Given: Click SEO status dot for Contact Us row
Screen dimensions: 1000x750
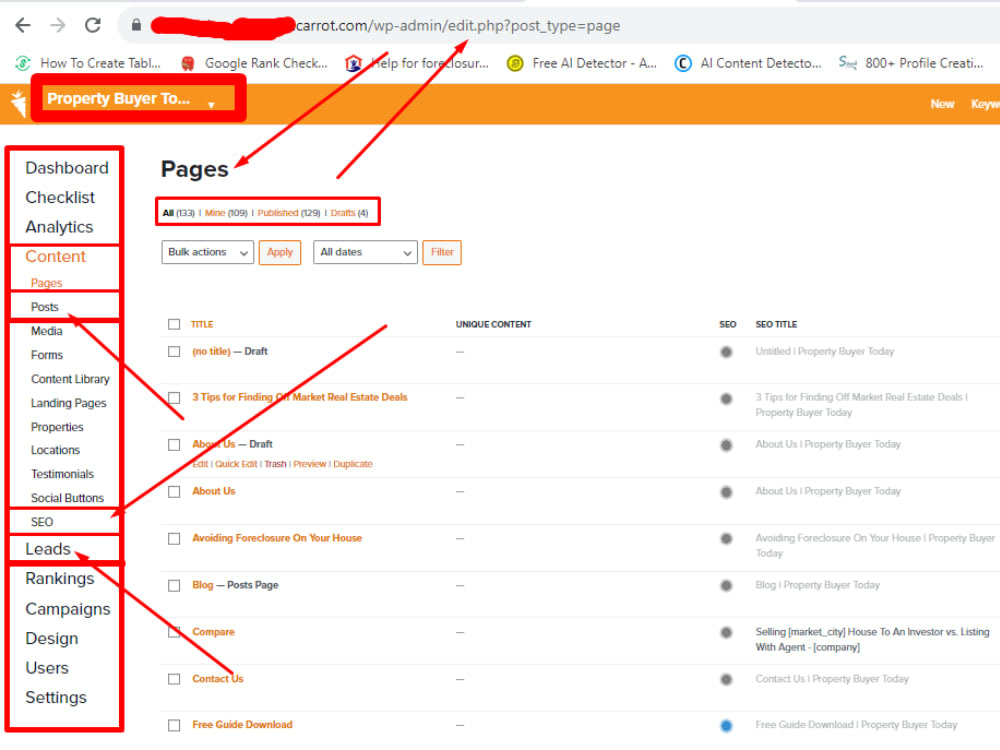Looking at the screenshot, I should (x=726, y=679).
